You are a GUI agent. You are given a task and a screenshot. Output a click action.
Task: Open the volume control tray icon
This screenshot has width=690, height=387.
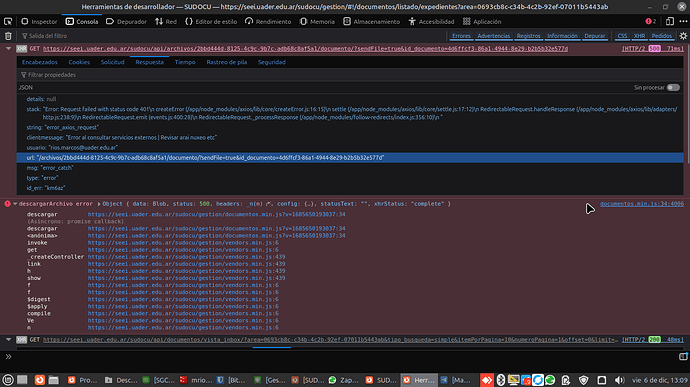point(619,380)
